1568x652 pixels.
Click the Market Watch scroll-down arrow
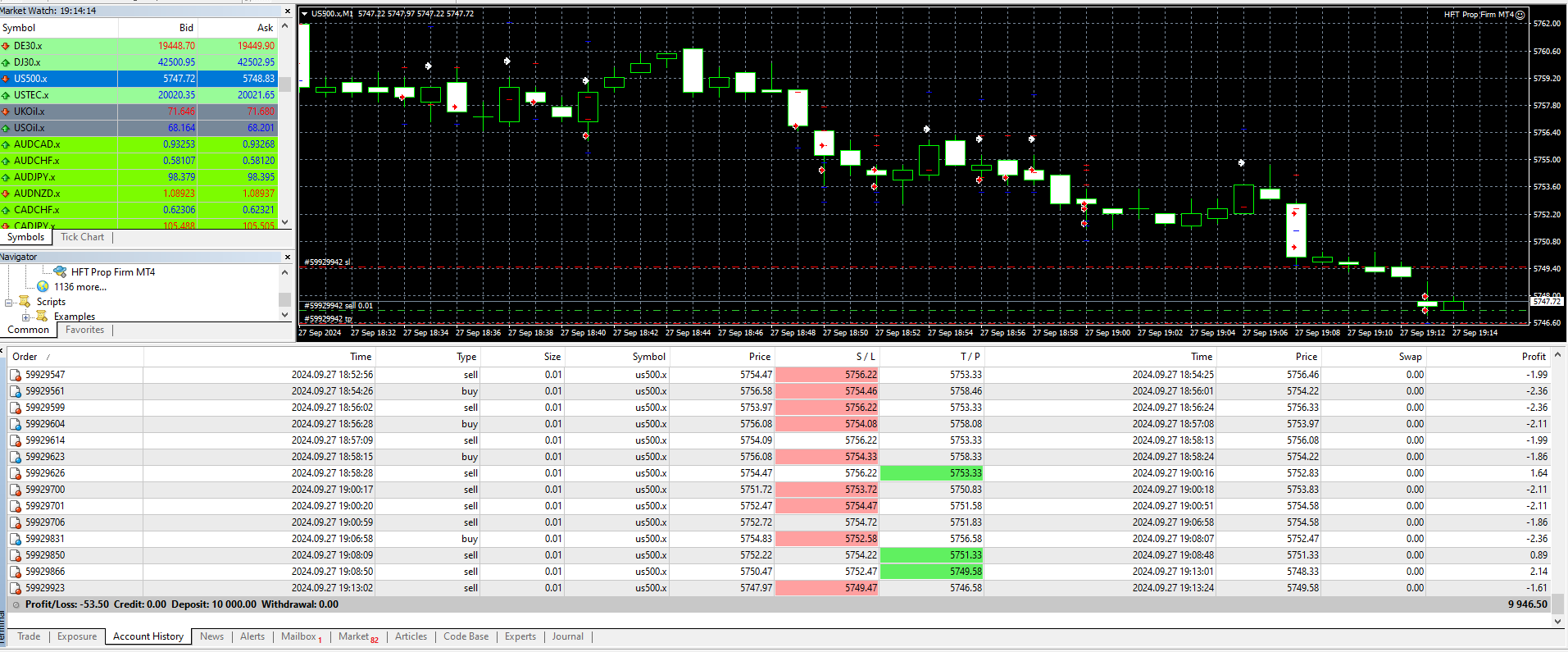284,222
